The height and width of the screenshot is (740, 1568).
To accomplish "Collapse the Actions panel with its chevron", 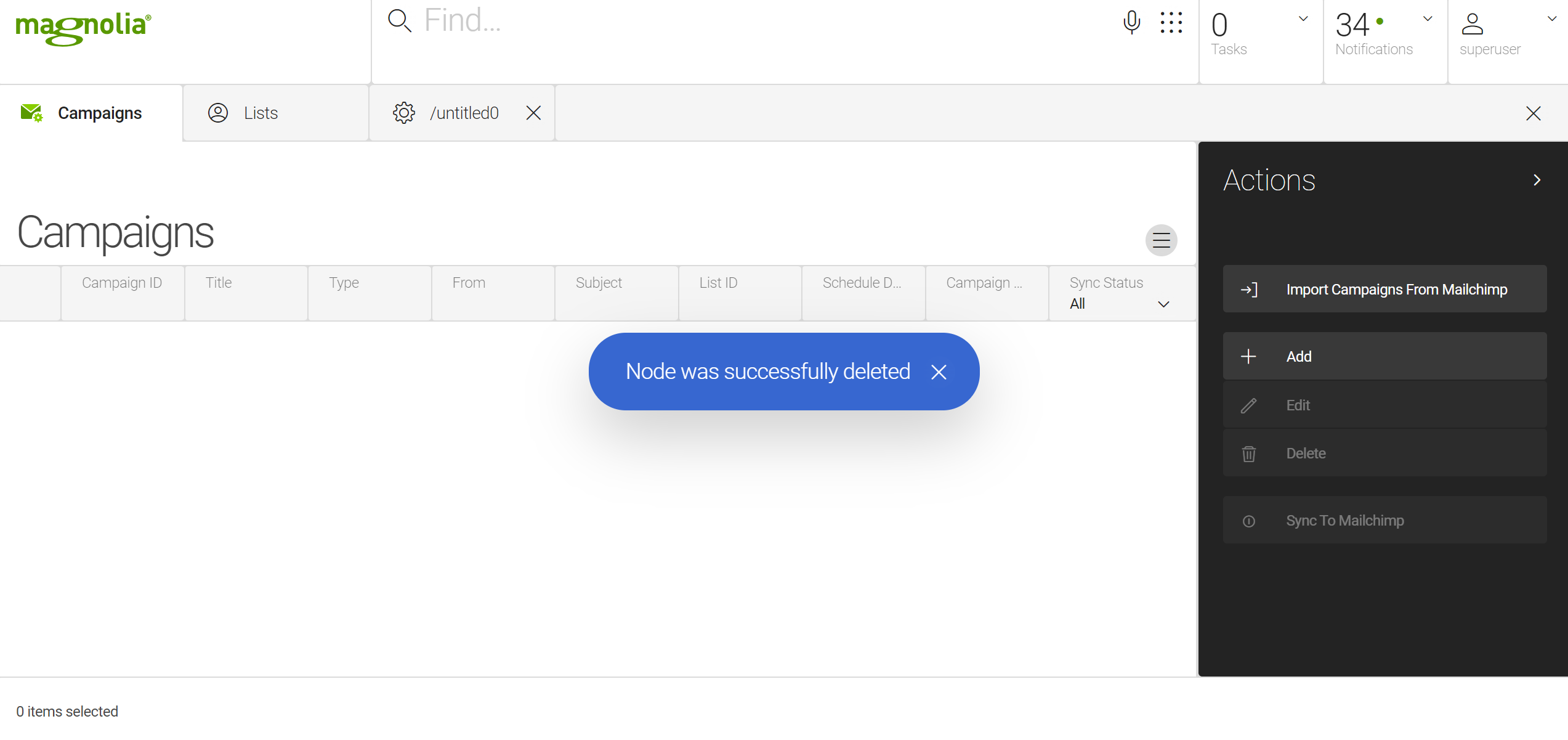I will click(x=1537, y=180).
